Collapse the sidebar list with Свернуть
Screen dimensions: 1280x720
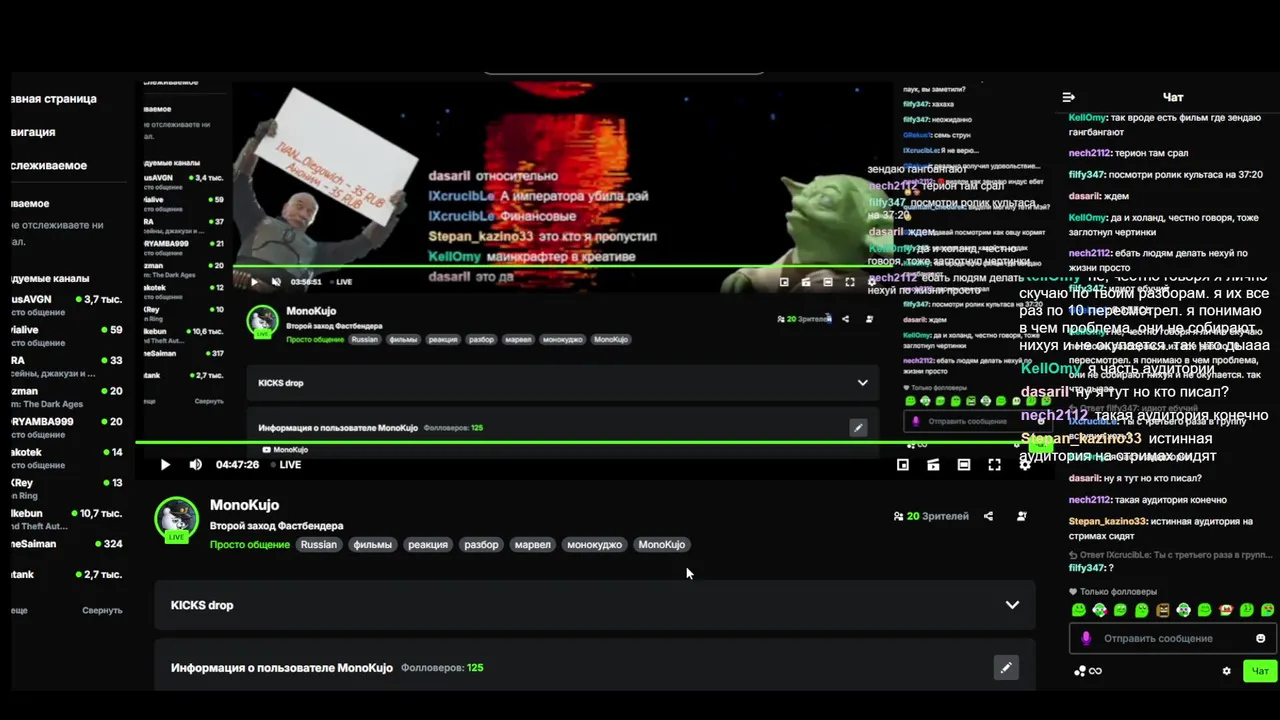point(102,610)
